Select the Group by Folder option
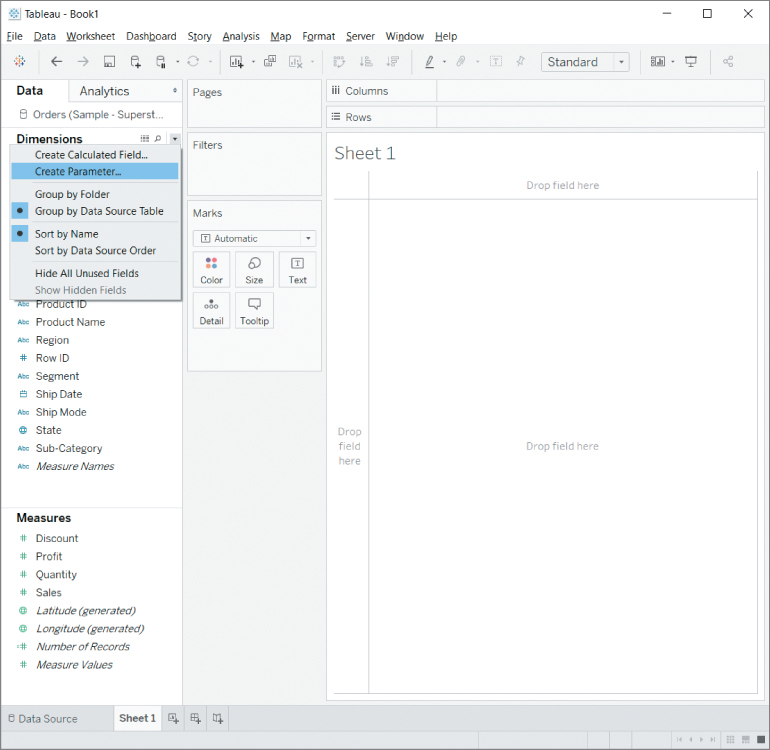This screenshot has width=770, height=750. pyautogui.click(x=95, y=194)
